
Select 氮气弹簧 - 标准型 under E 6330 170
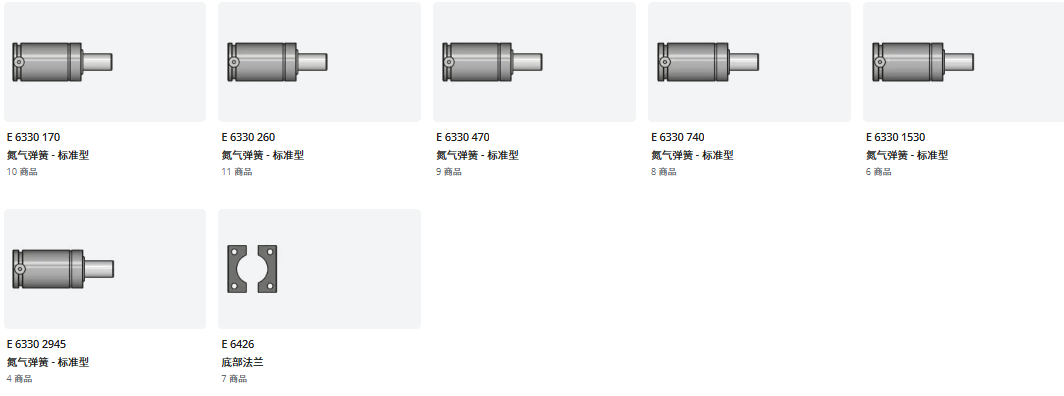pyautogui.click(x=48, y=155)
